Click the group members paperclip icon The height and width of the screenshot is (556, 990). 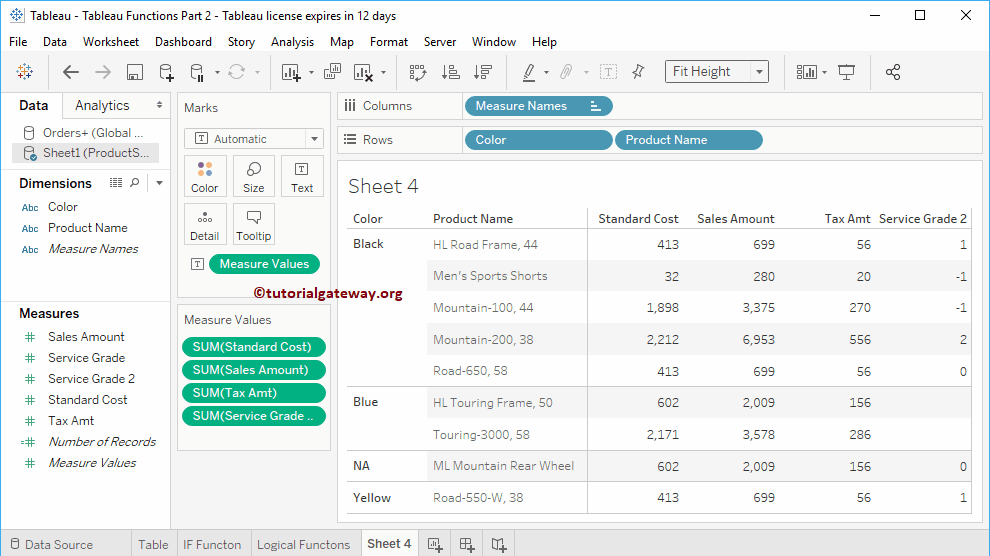(x=566, y=72)
